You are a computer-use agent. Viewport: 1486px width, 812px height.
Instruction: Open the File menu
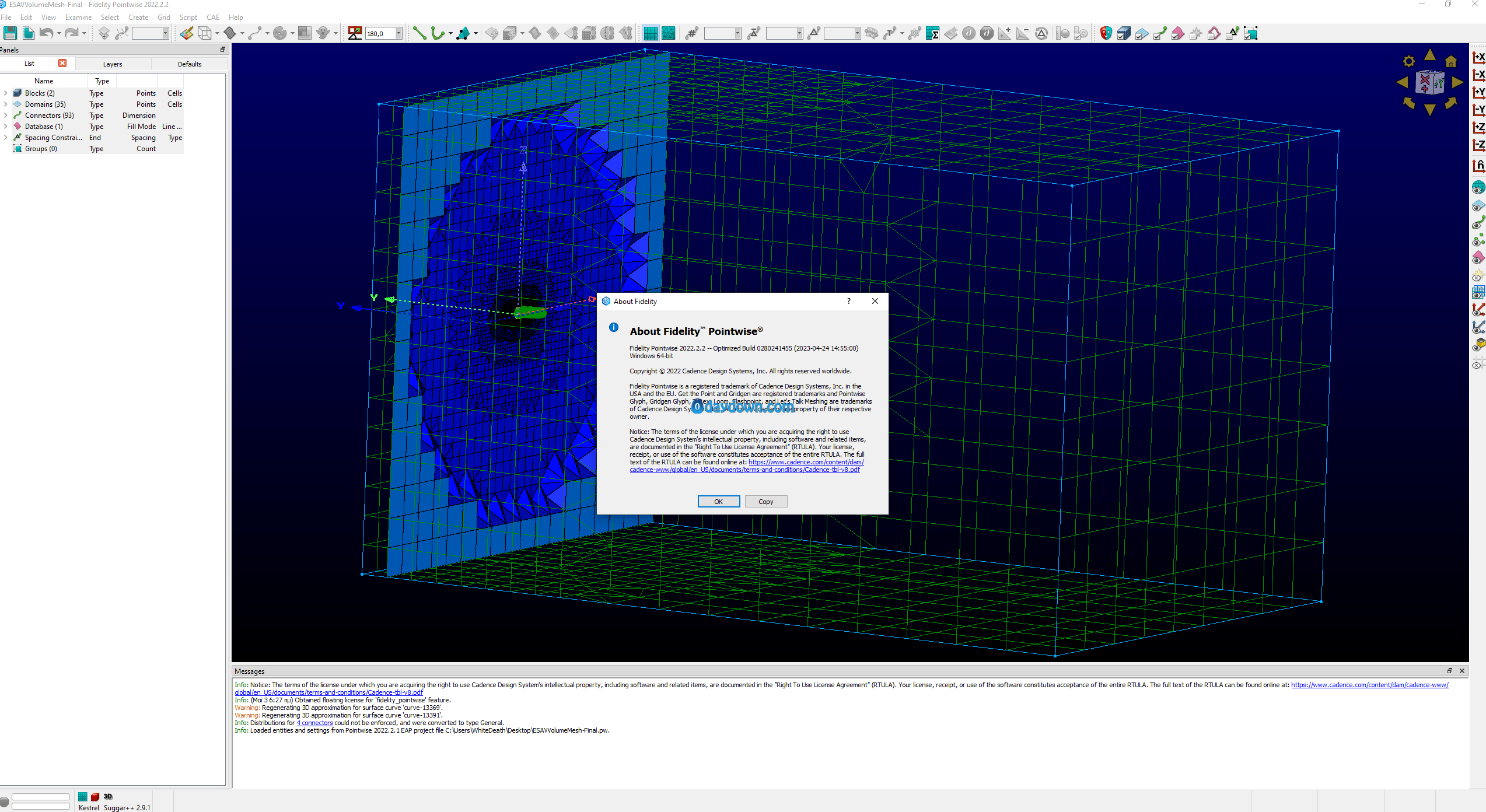click(6, 17)
